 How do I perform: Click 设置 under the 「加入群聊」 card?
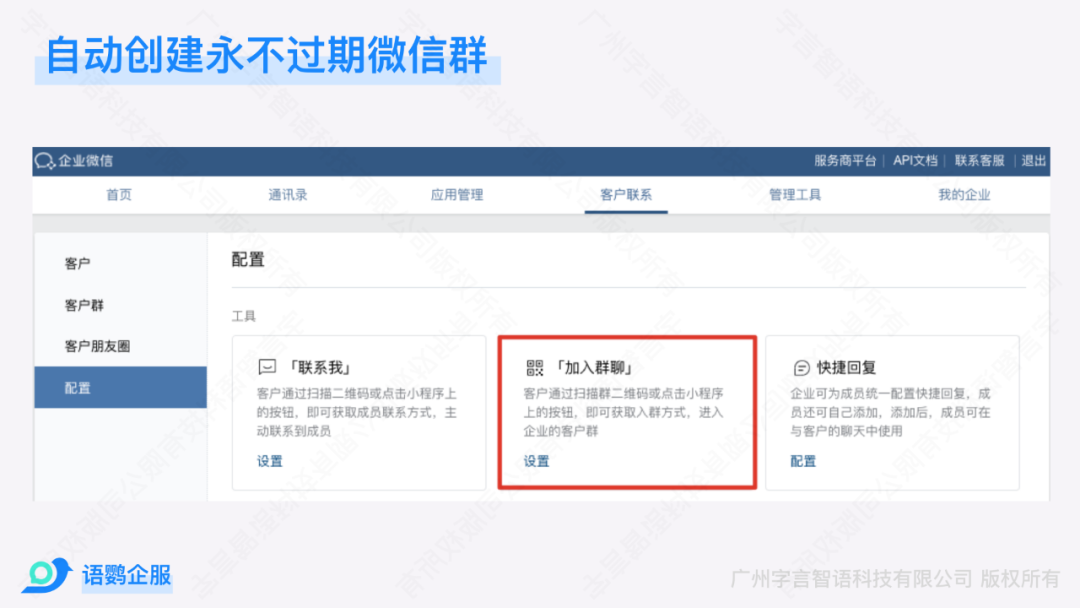point(537,461)
